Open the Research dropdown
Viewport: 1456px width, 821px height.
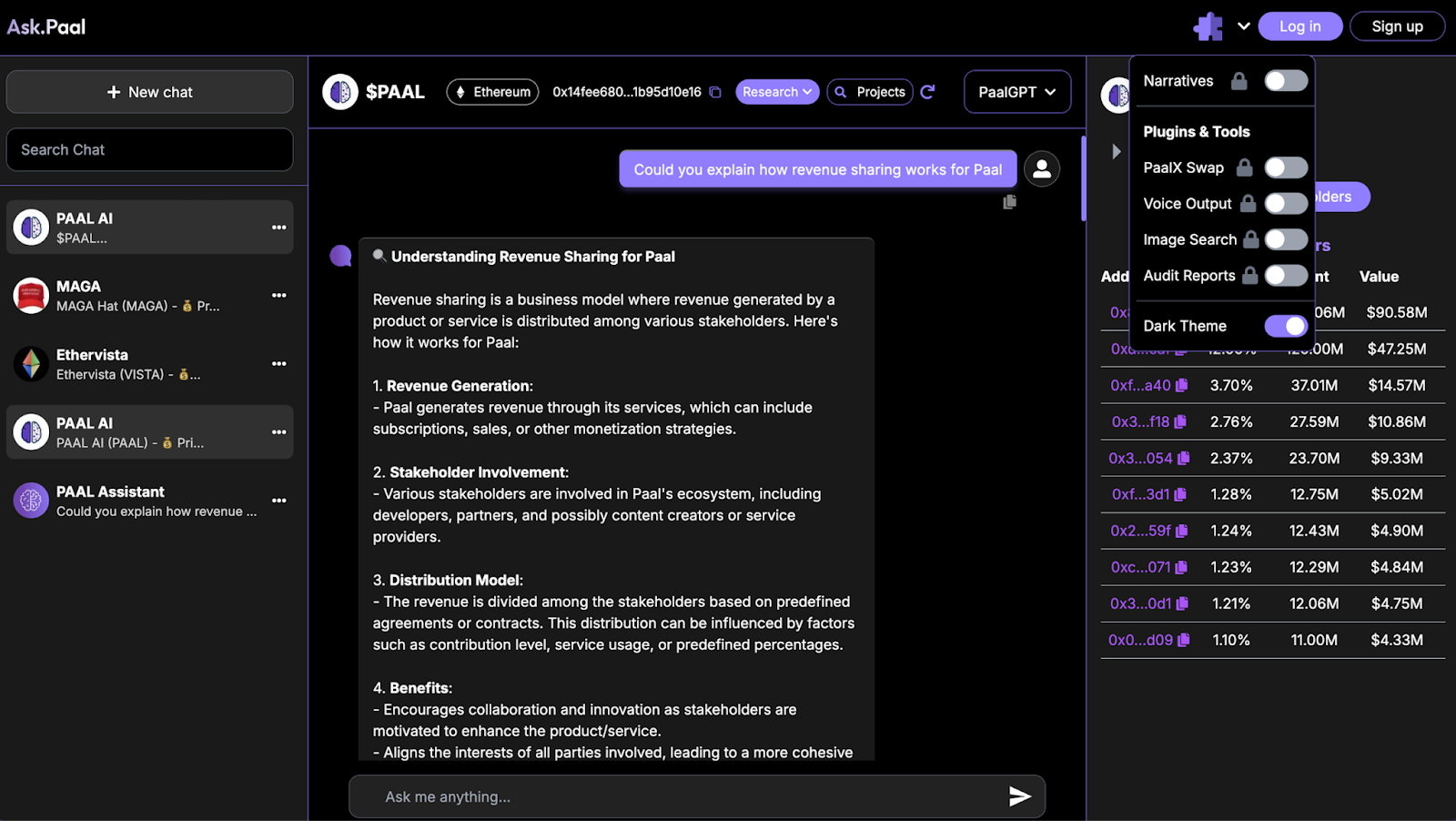point(777,92)
